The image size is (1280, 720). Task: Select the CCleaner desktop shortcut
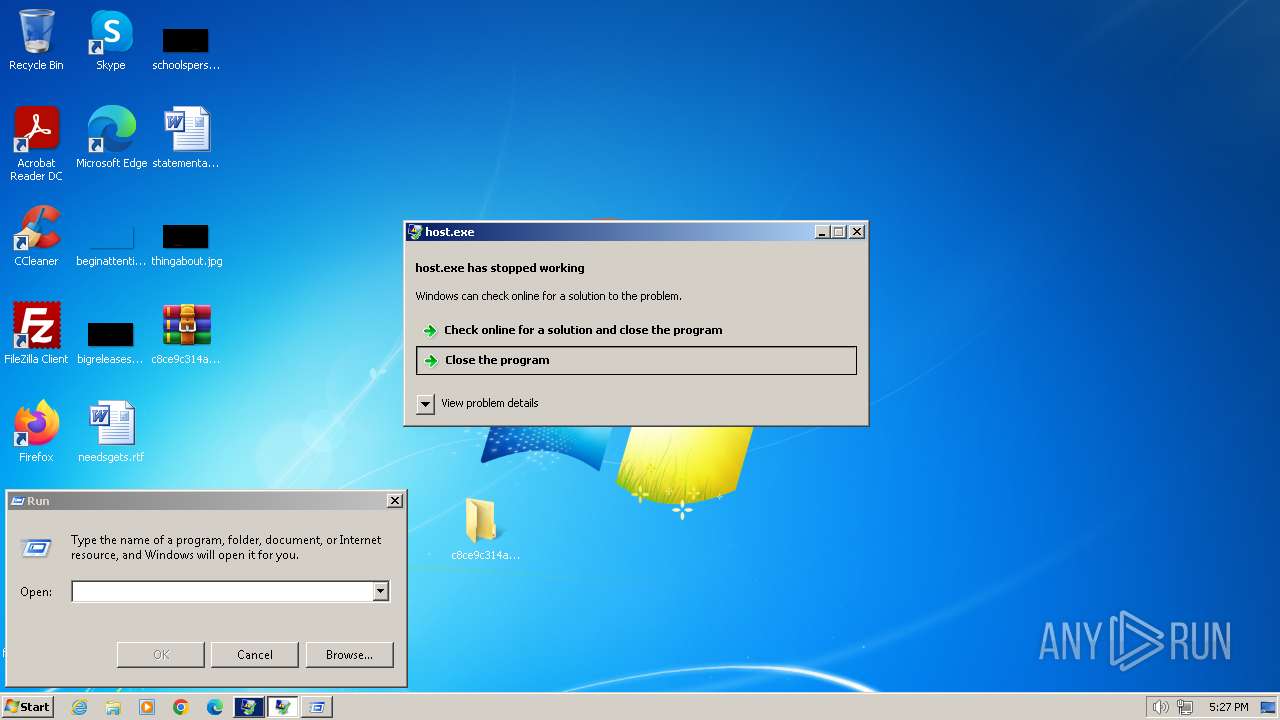point(37,235)
